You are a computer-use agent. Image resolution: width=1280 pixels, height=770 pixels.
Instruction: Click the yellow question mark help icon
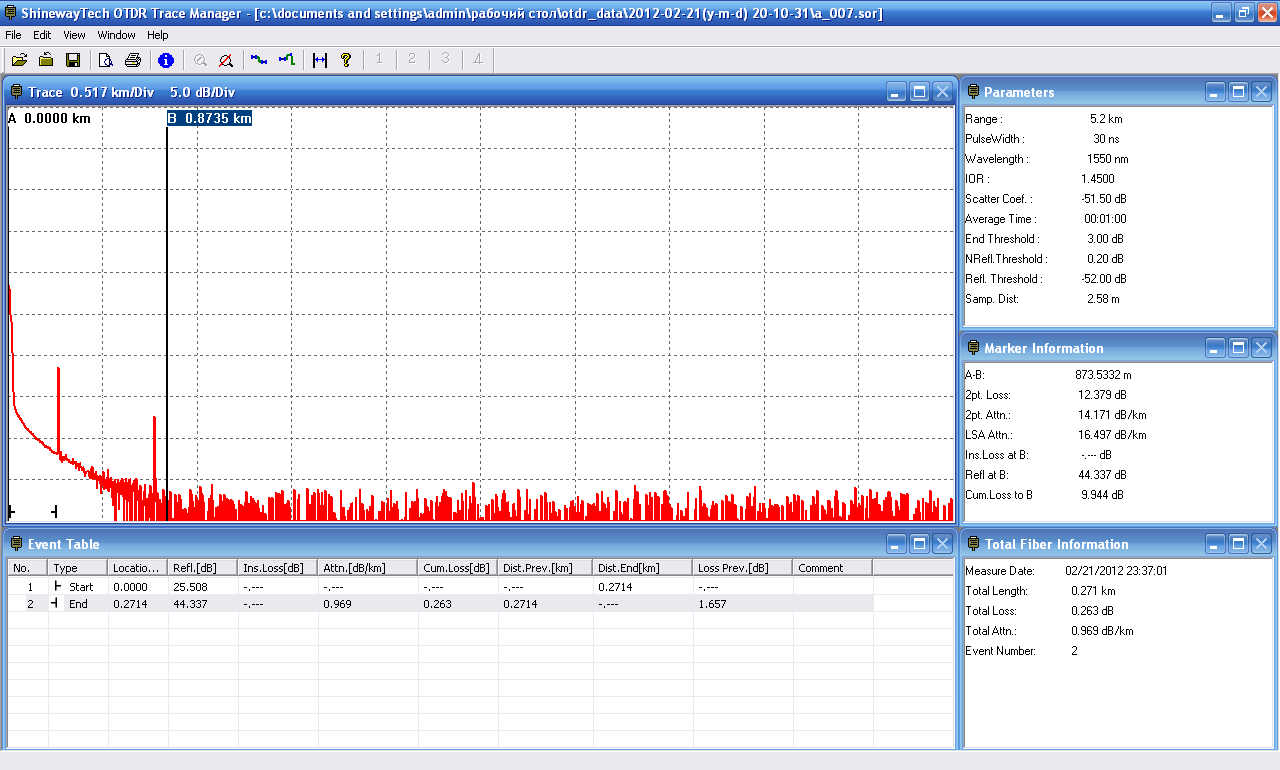pyautogui.click(x=346, y=60)
